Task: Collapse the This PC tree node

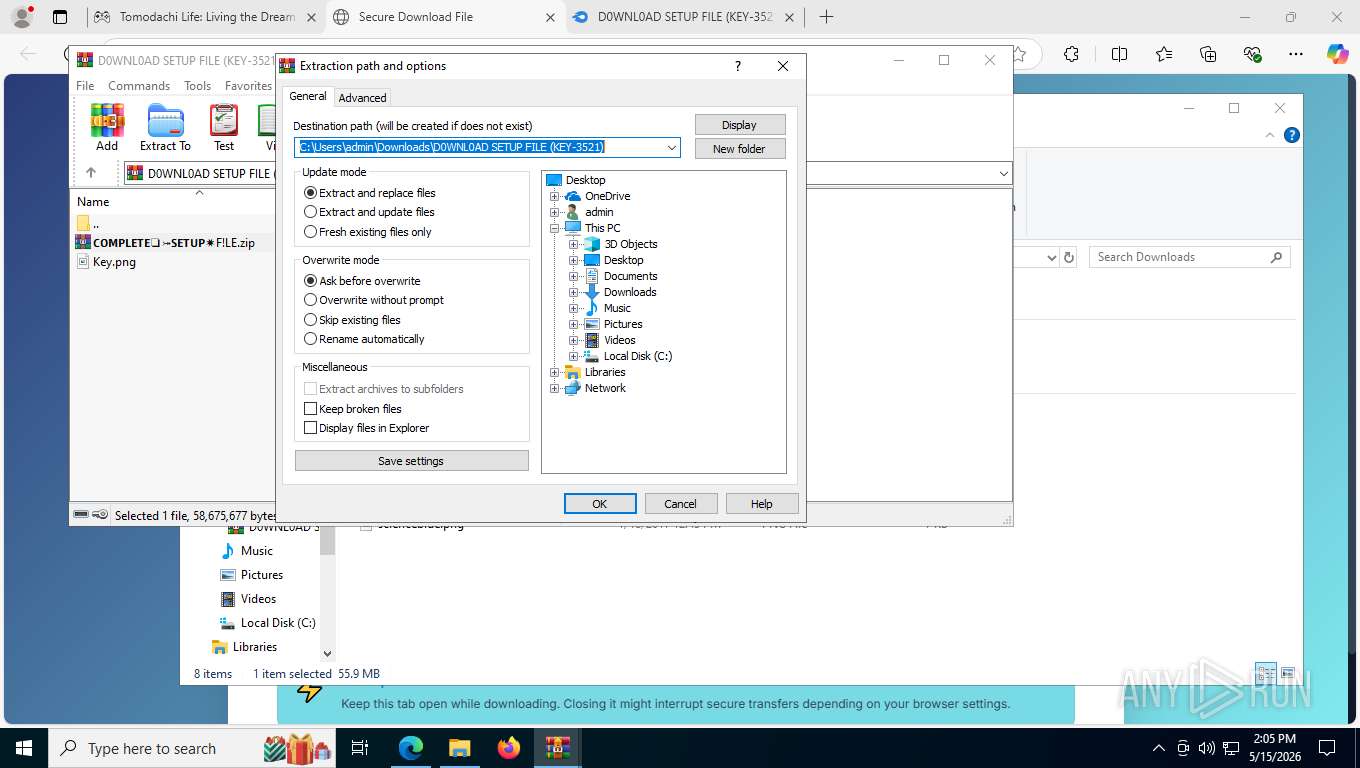Action: 554,228
